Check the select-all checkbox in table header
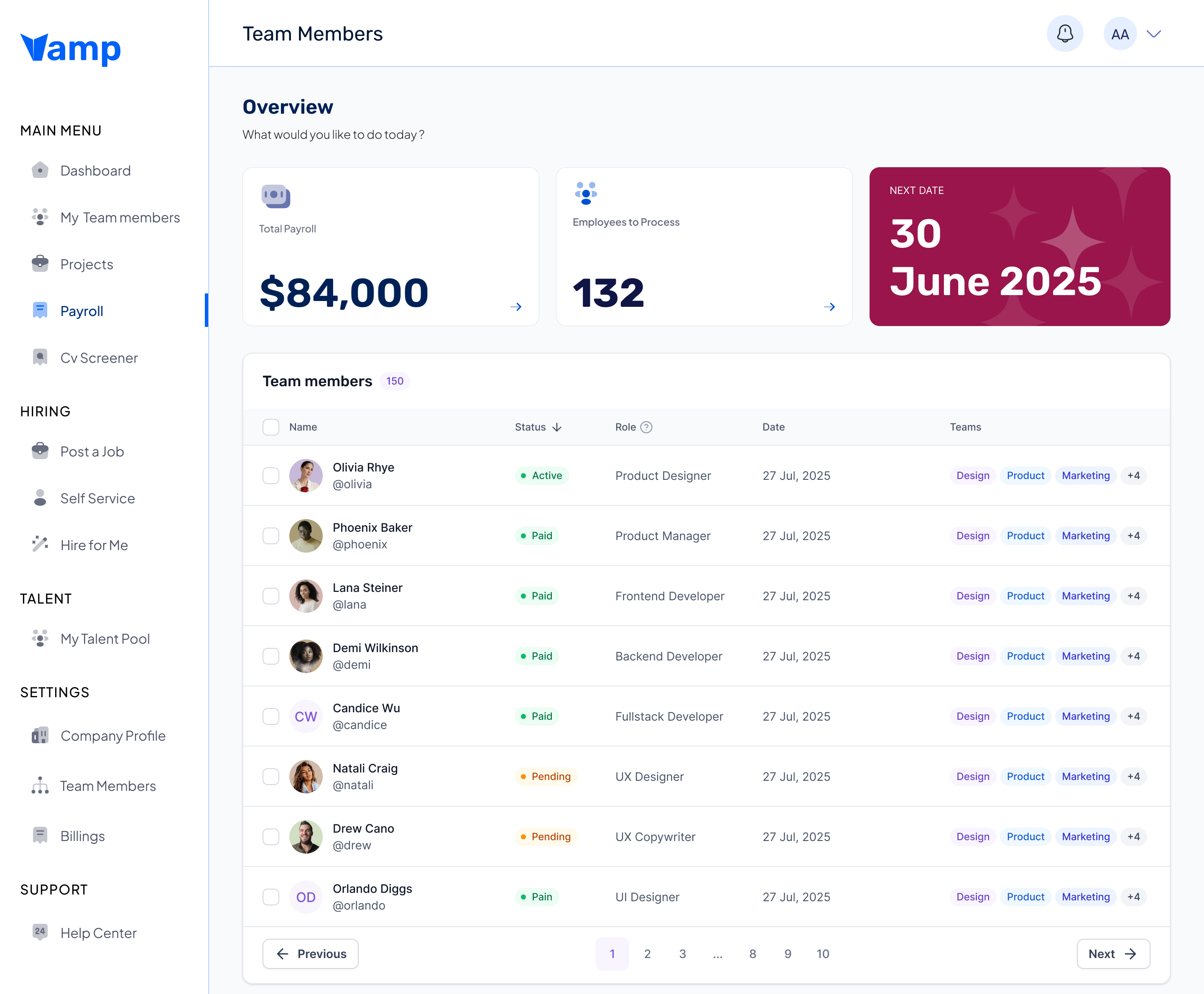This screenshot has width=1204, height=994. pos(271,427)
